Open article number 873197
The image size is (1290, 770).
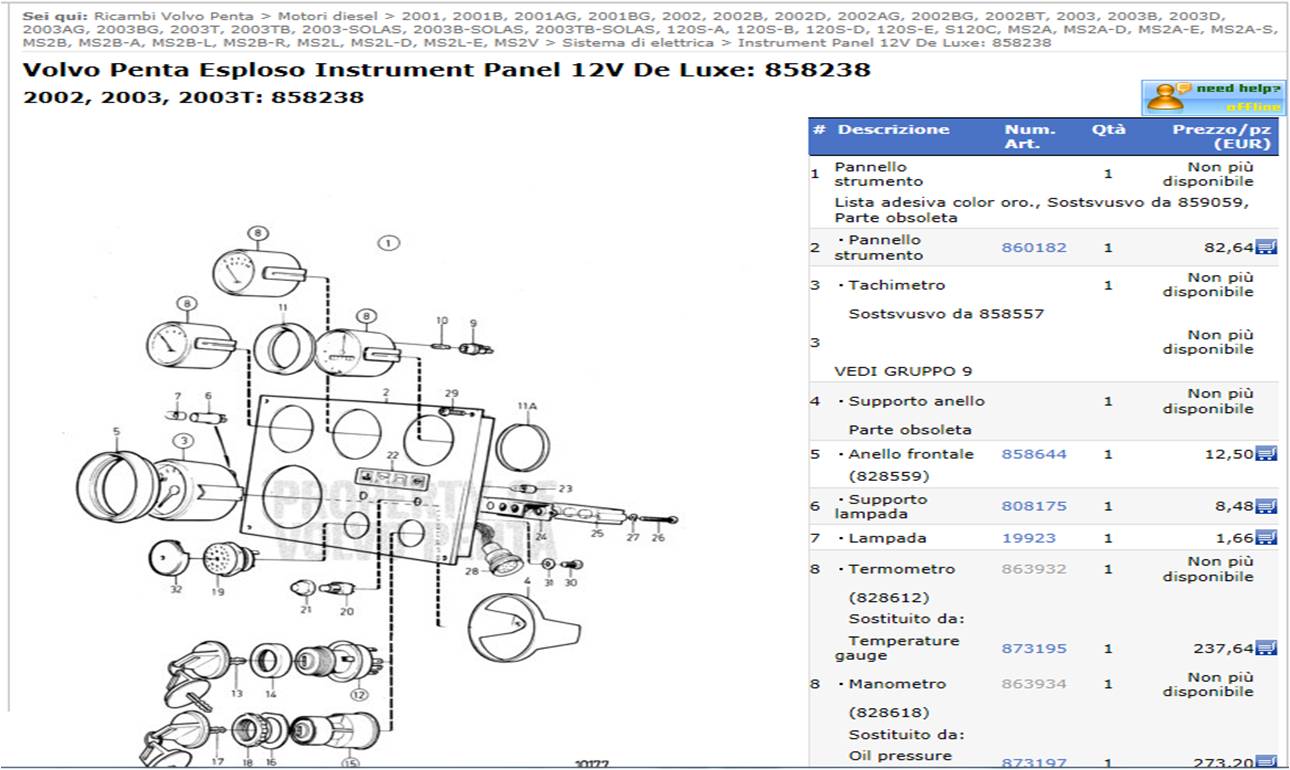[1034, 762]
